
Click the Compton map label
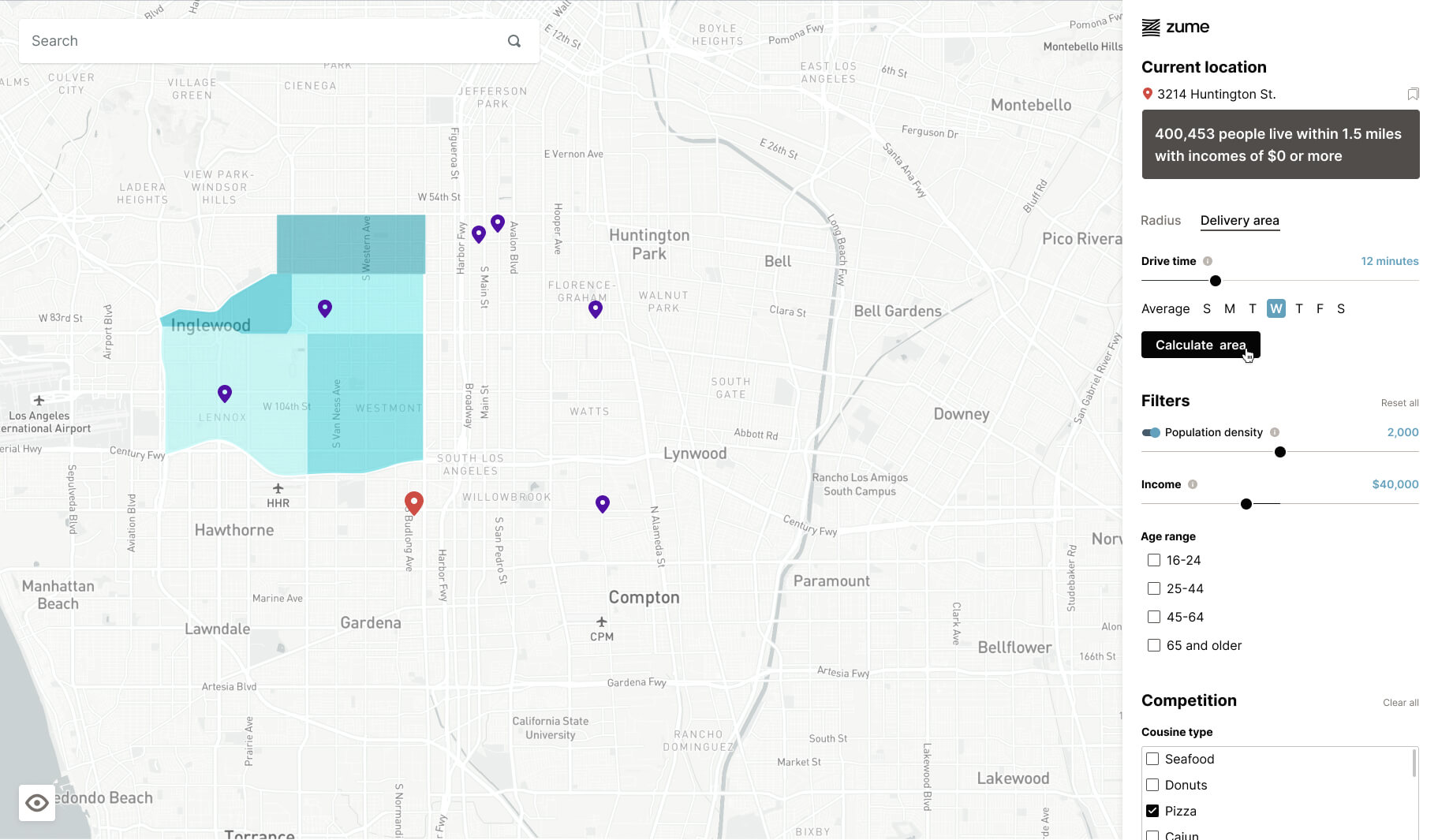click(x=644, y=597)
